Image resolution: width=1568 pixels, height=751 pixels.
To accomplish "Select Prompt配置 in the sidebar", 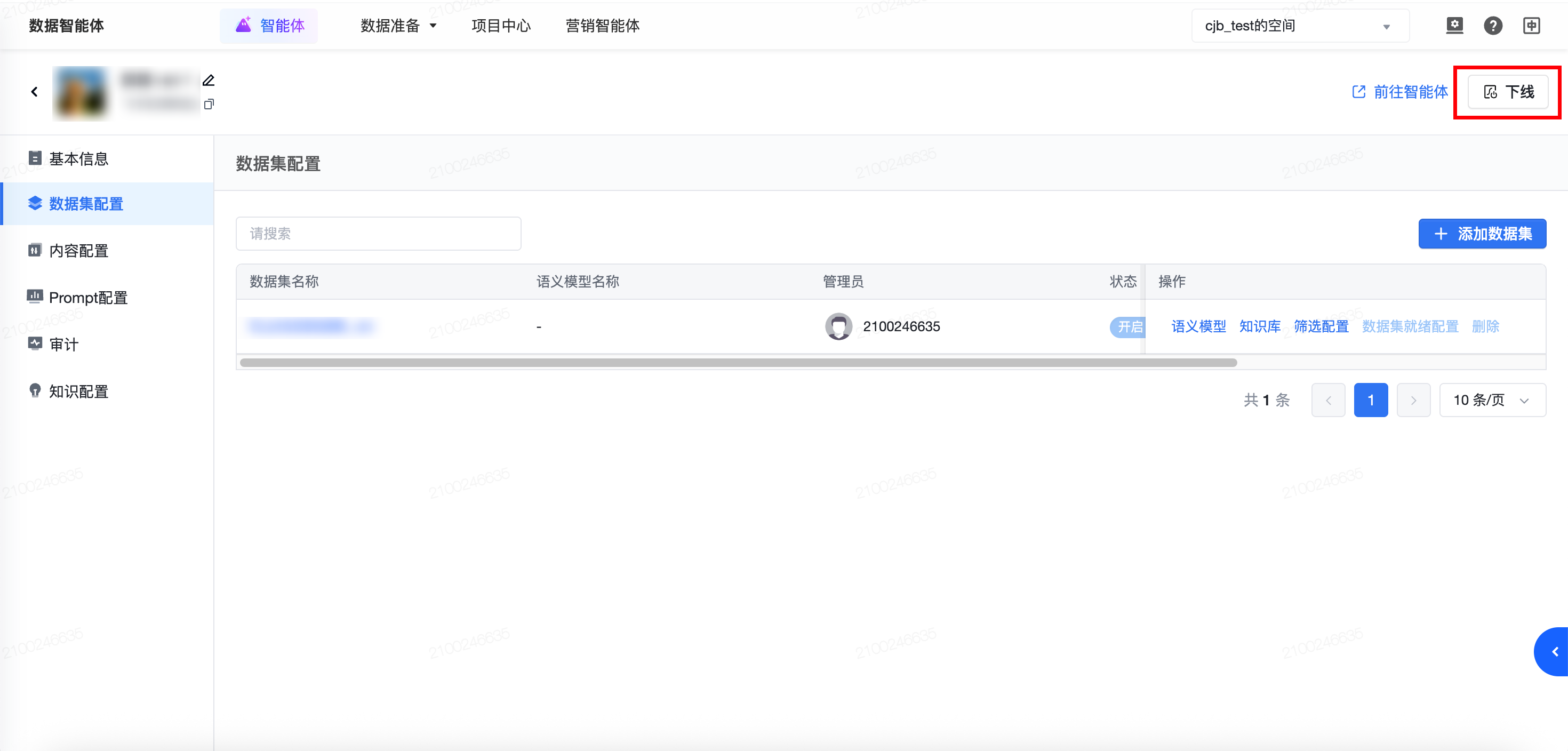I will click(x=87, y=298).
